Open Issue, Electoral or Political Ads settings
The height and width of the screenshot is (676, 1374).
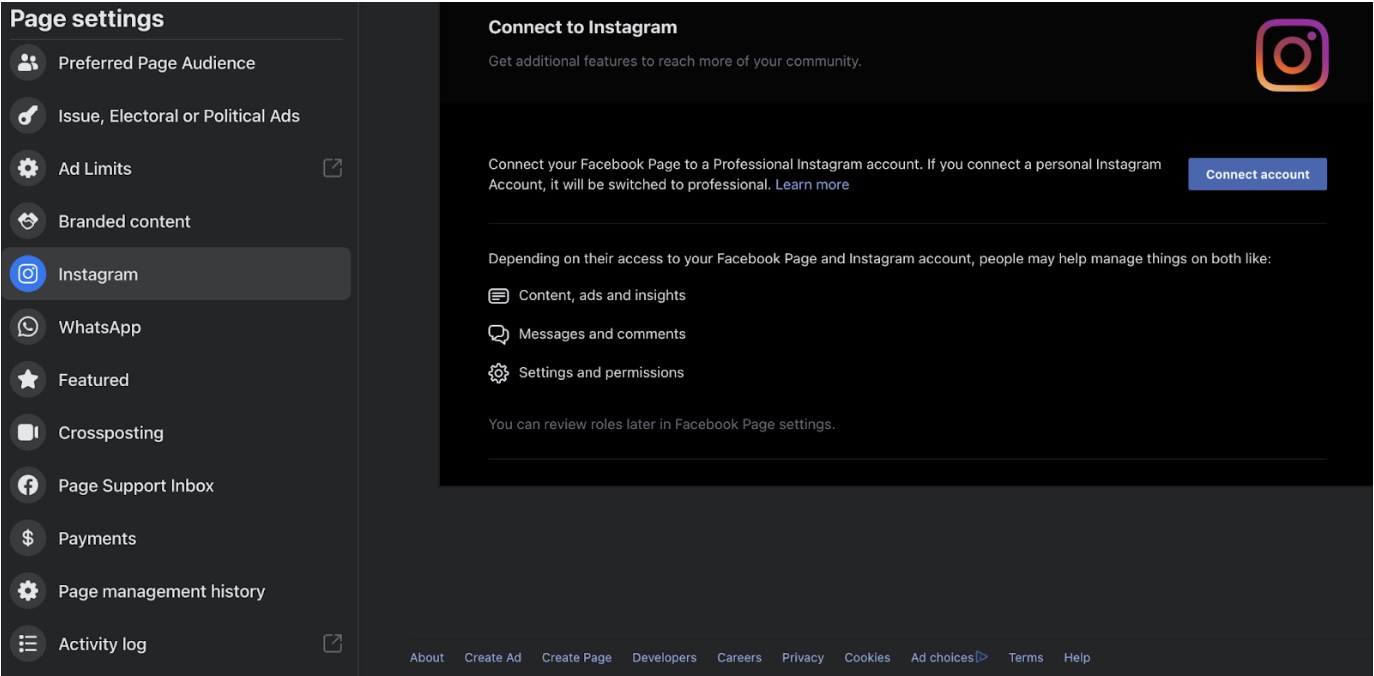(176, 116)
